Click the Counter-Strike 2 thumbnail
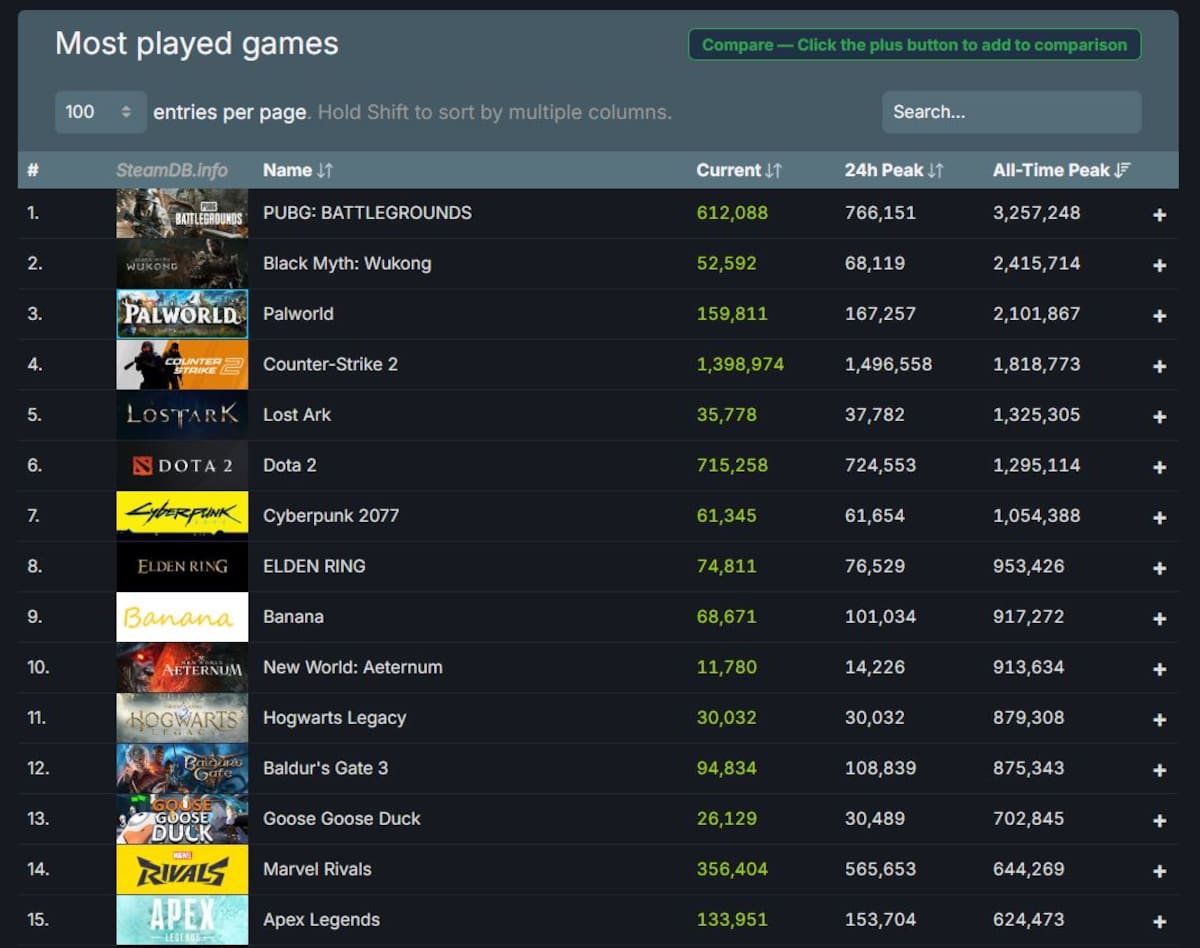Screen dimensions: 1200x948 point(182,364)
